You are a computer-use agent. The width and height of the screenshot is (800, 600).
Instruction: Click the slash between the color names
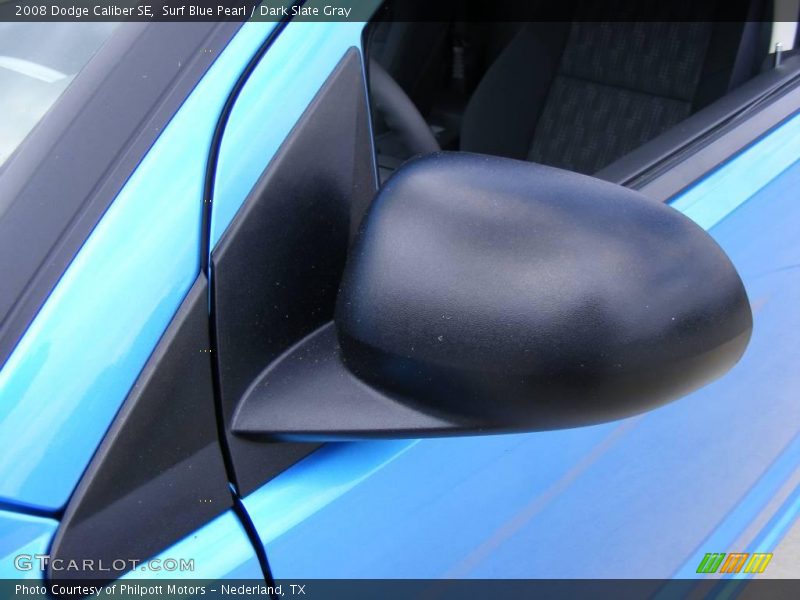(255, 12)
